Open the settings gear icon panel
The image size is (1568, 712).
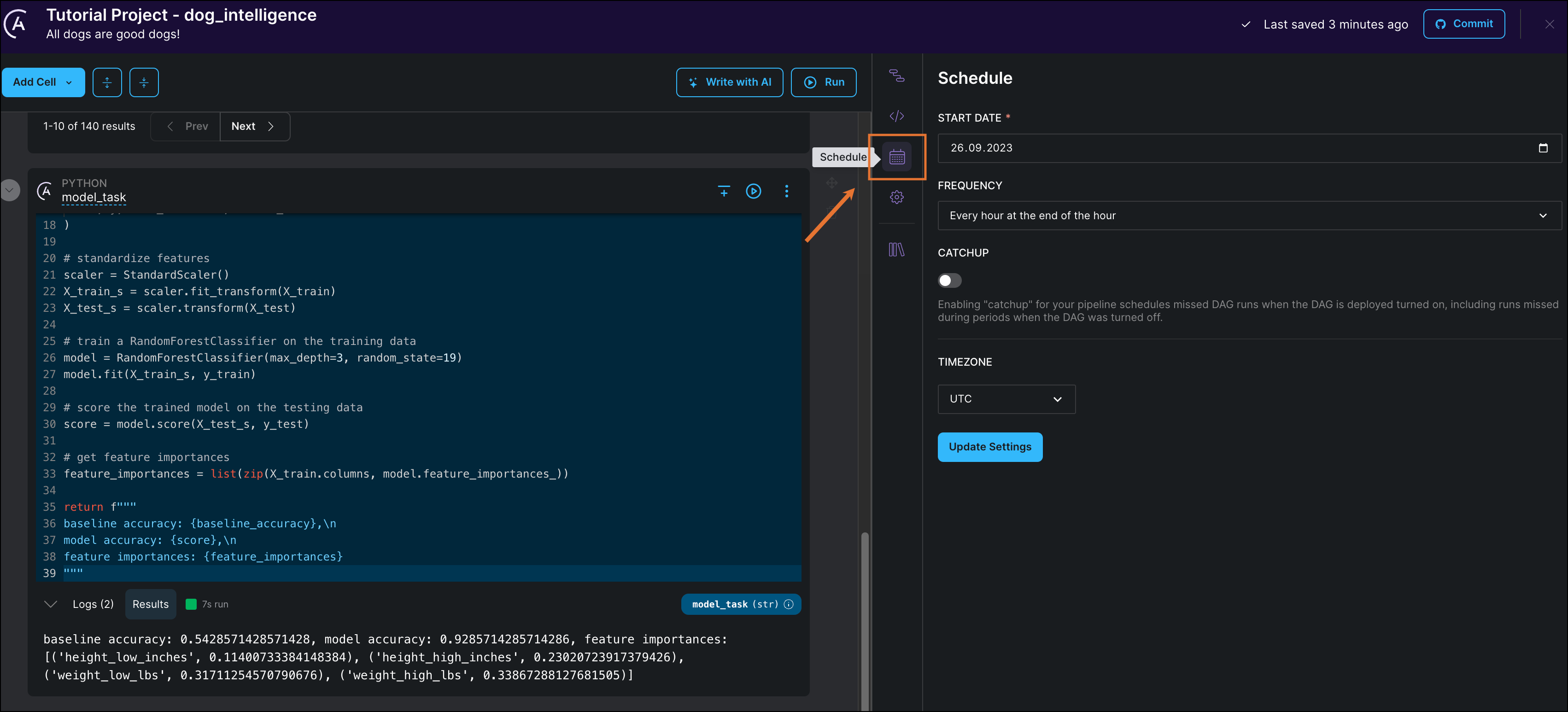coord(896,197)
